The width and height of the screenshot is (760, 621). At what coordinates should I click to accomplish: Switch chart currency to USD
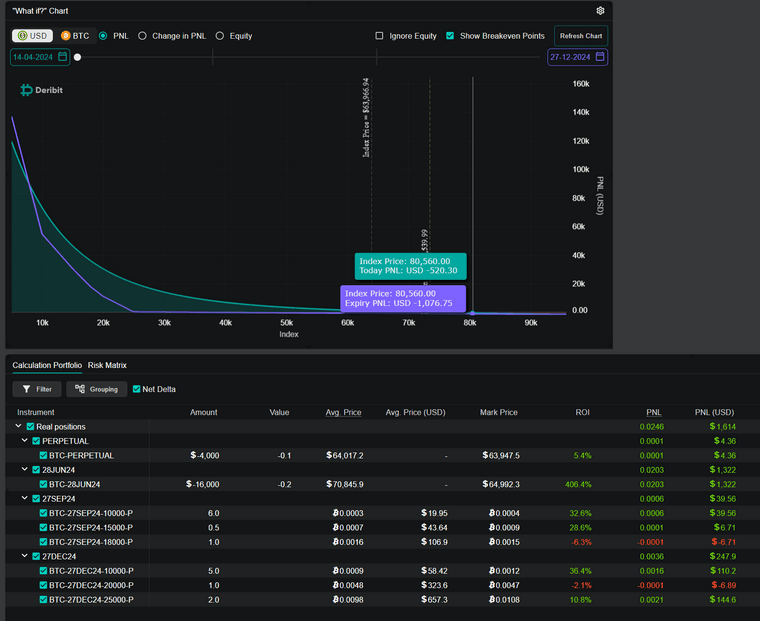point(32,36)
